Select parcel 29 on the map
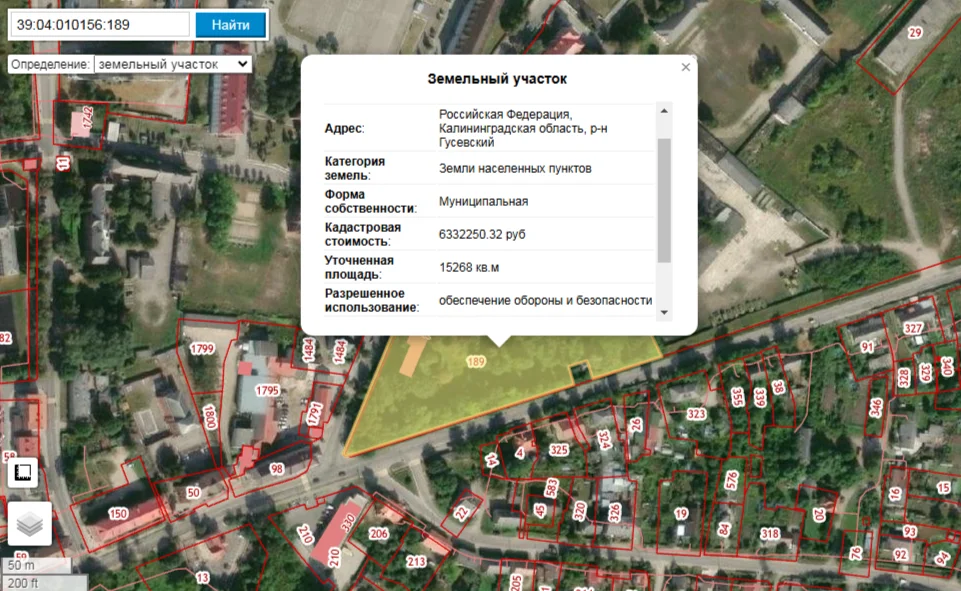 pos(915,32)
